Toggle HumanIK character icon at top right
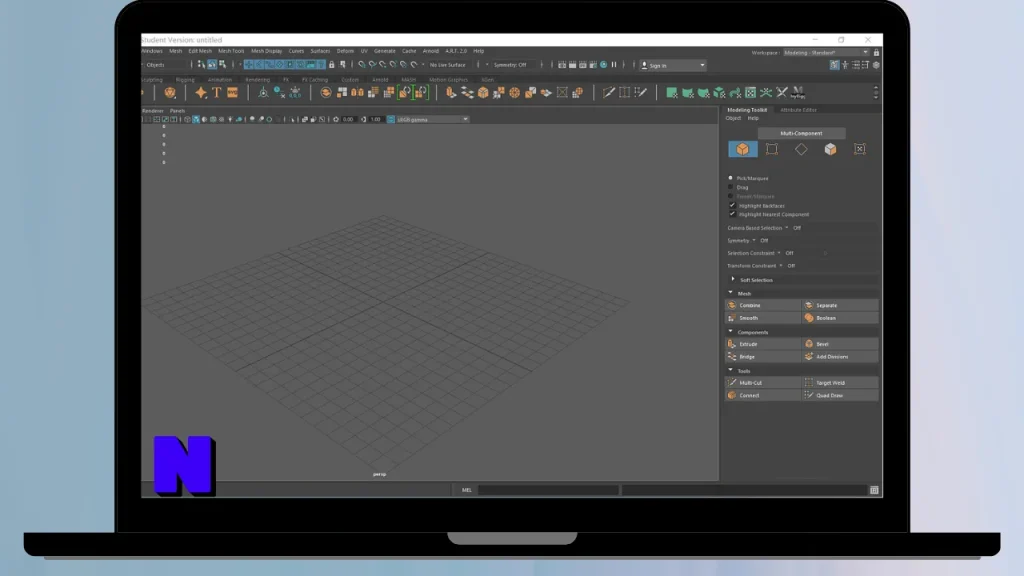The image size is (1024, 576). click(x=845, y=65)
